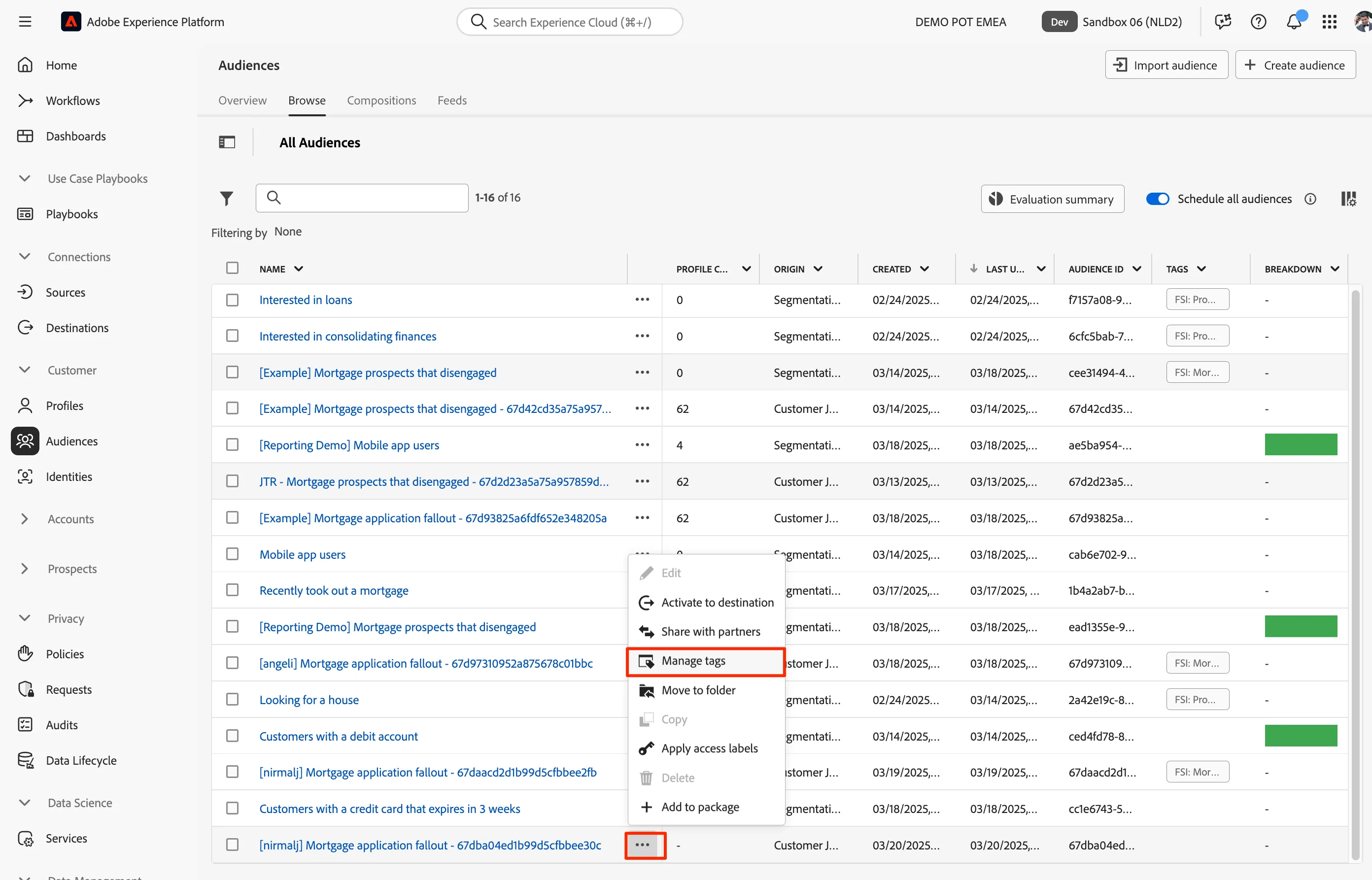Screen dimensions: 1372x880
Task: Open the feedback chat icon in header
Action: pos(1223,22)
